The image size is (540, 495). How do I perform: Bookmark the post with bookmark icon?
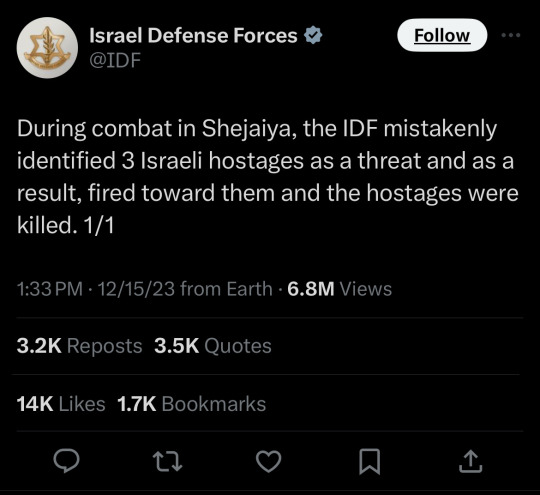click(x=370, y=462)
